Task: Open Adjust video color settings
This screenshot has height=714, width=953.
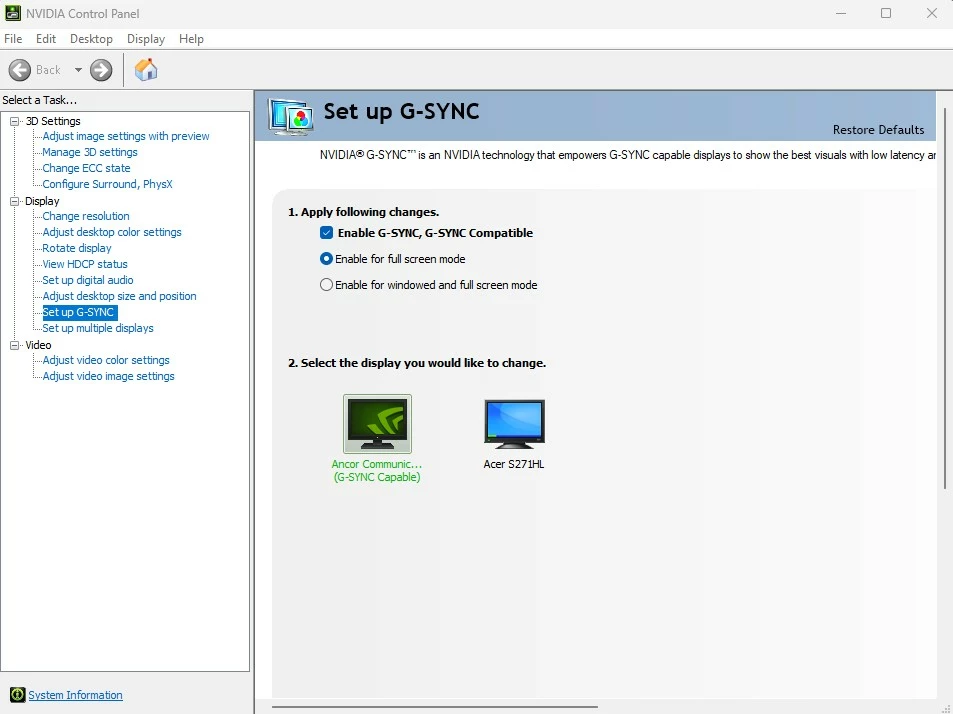Action: point(106,360)
